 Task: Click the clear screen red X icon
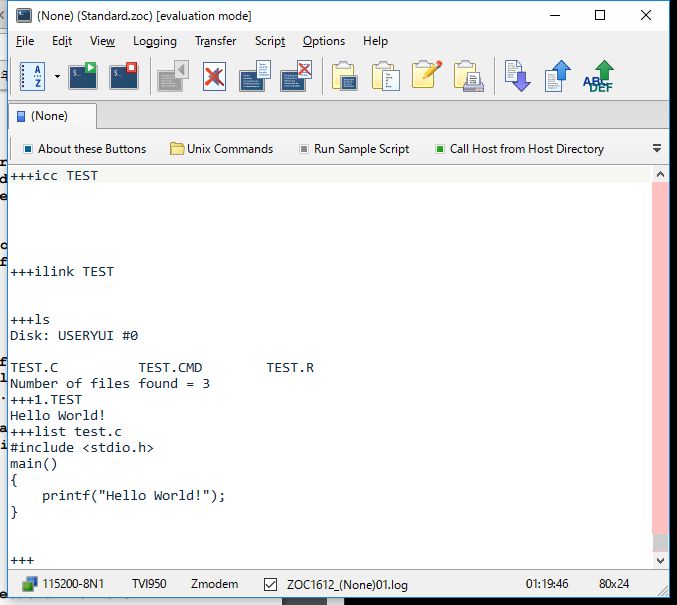214,76
